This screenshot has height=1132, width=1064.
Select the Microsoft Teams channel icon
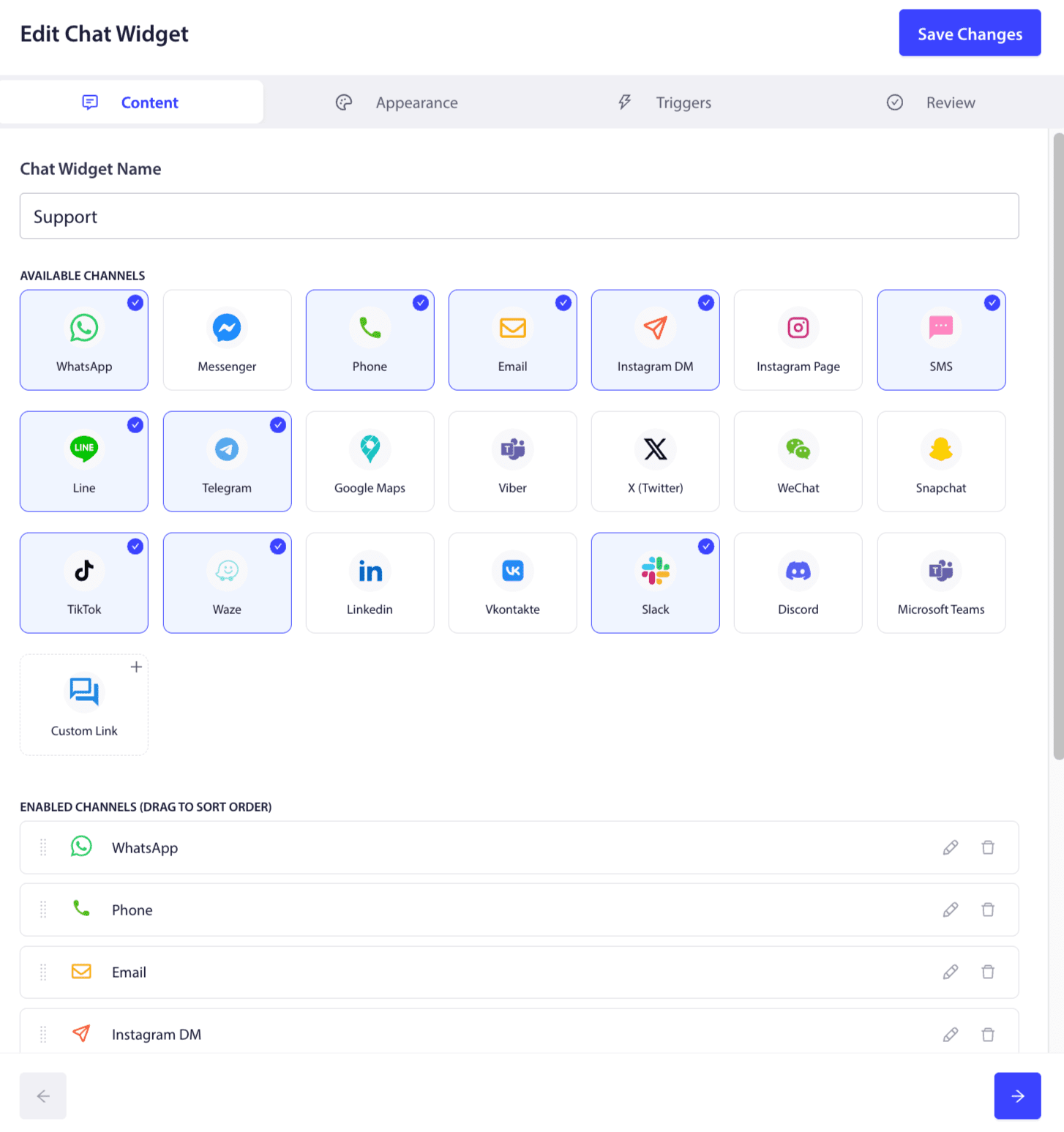point(941,582)
